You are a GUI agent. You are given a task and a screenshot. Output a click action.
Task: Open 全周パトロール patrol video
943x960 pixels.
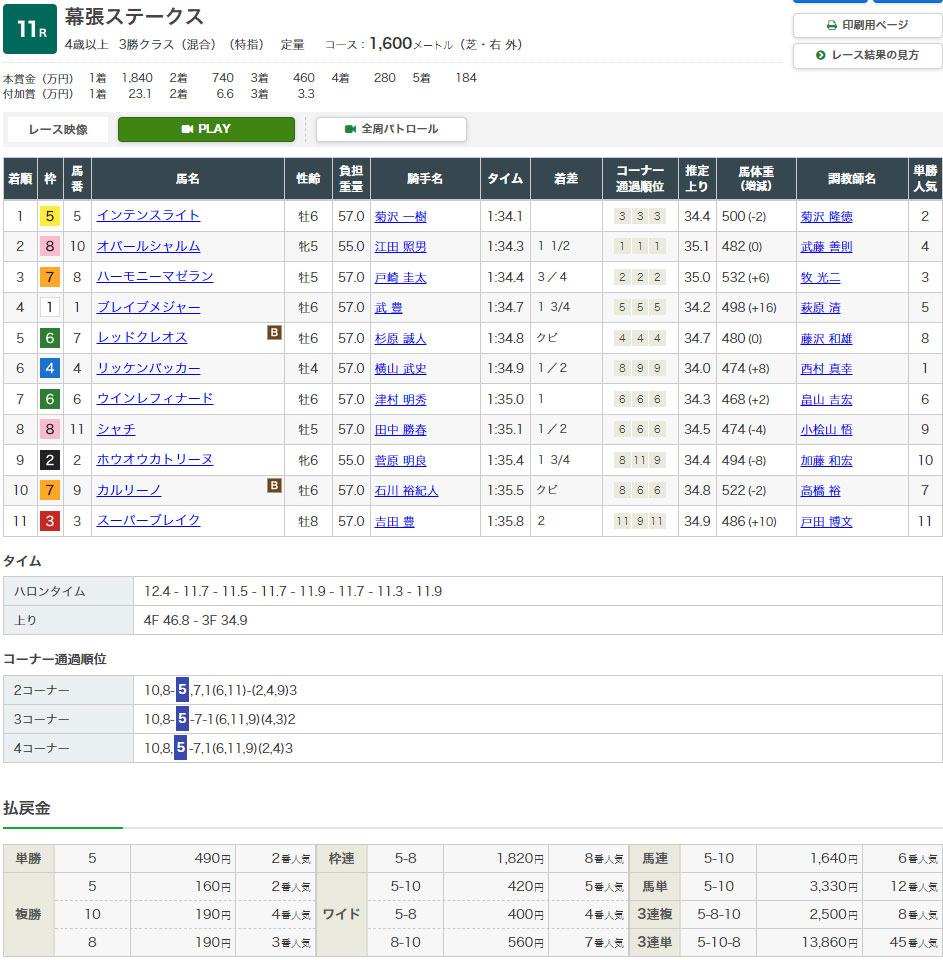(x=391, y=129)
